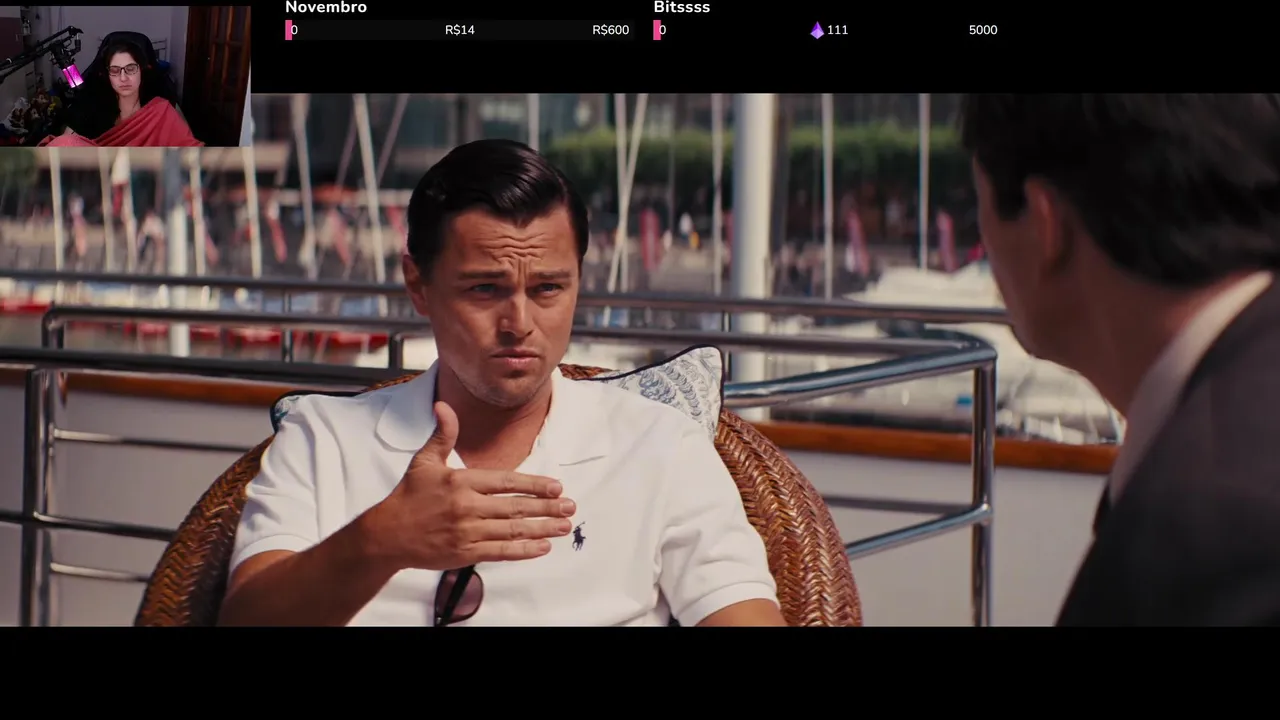Click the R$600 goal target amount
The height and width of the screenshot is (720, 1280).
pos(610,30)
